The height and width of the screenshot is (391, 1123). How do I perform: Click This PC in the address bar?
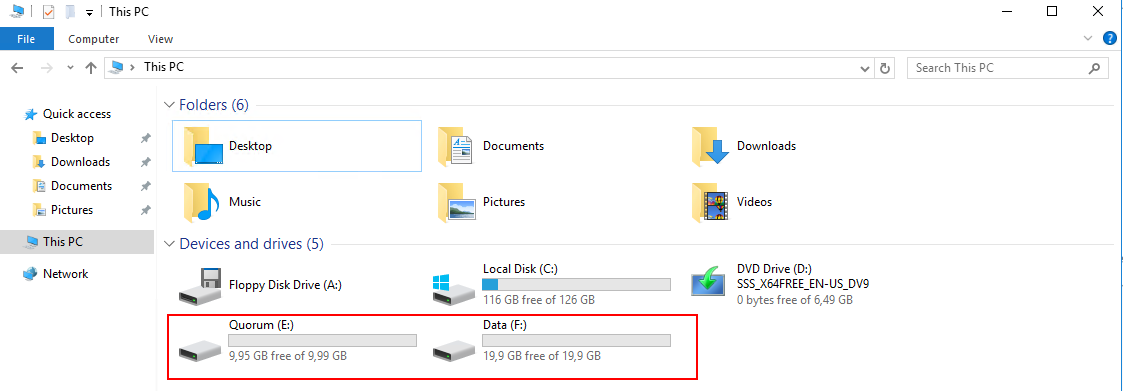click(x=164, y=67)
